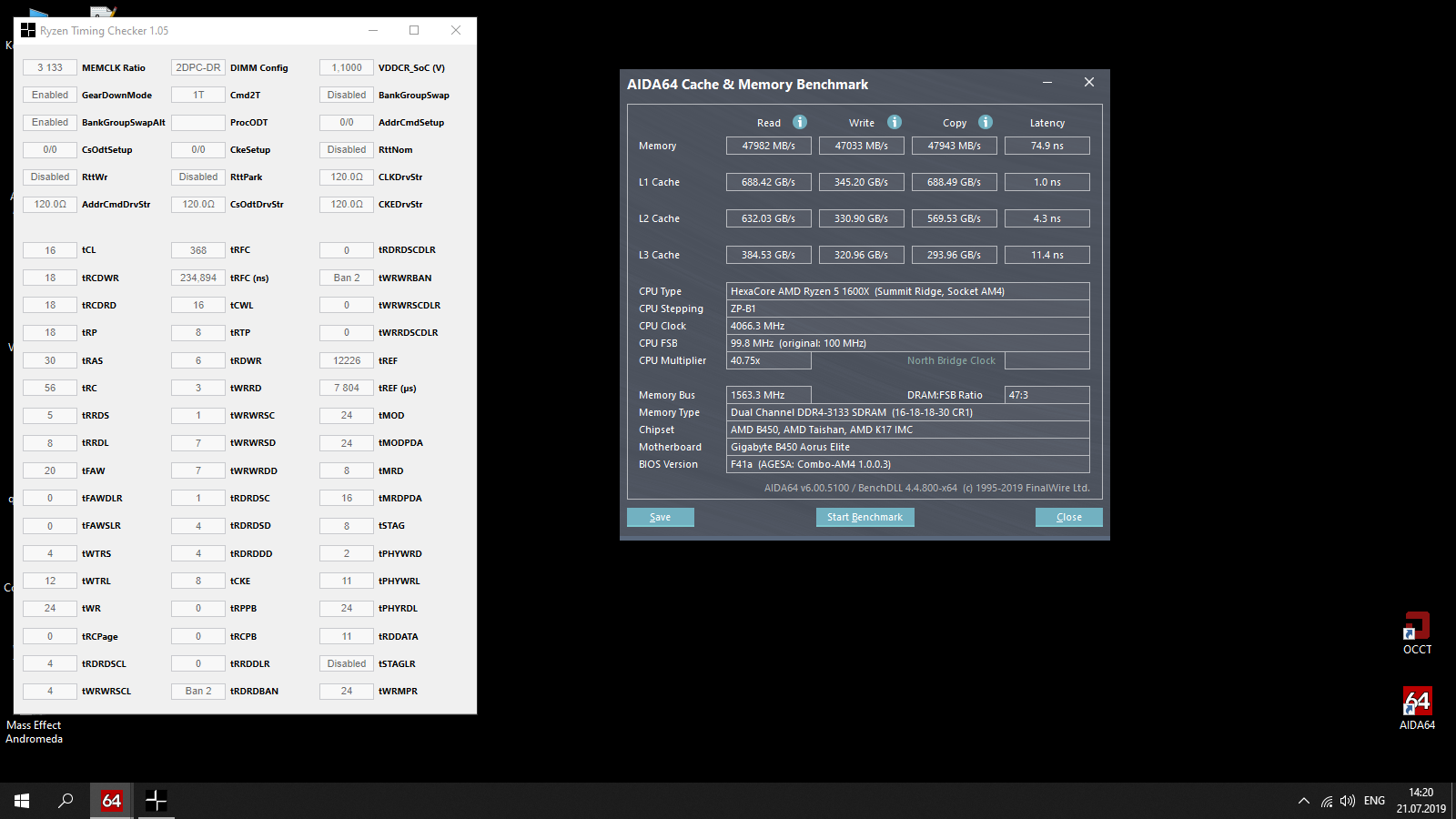Viewport: 1456px width, 819px height.
Task: Click the Memory Copy value 47943 MB/s
Action: tap(955, 146)
